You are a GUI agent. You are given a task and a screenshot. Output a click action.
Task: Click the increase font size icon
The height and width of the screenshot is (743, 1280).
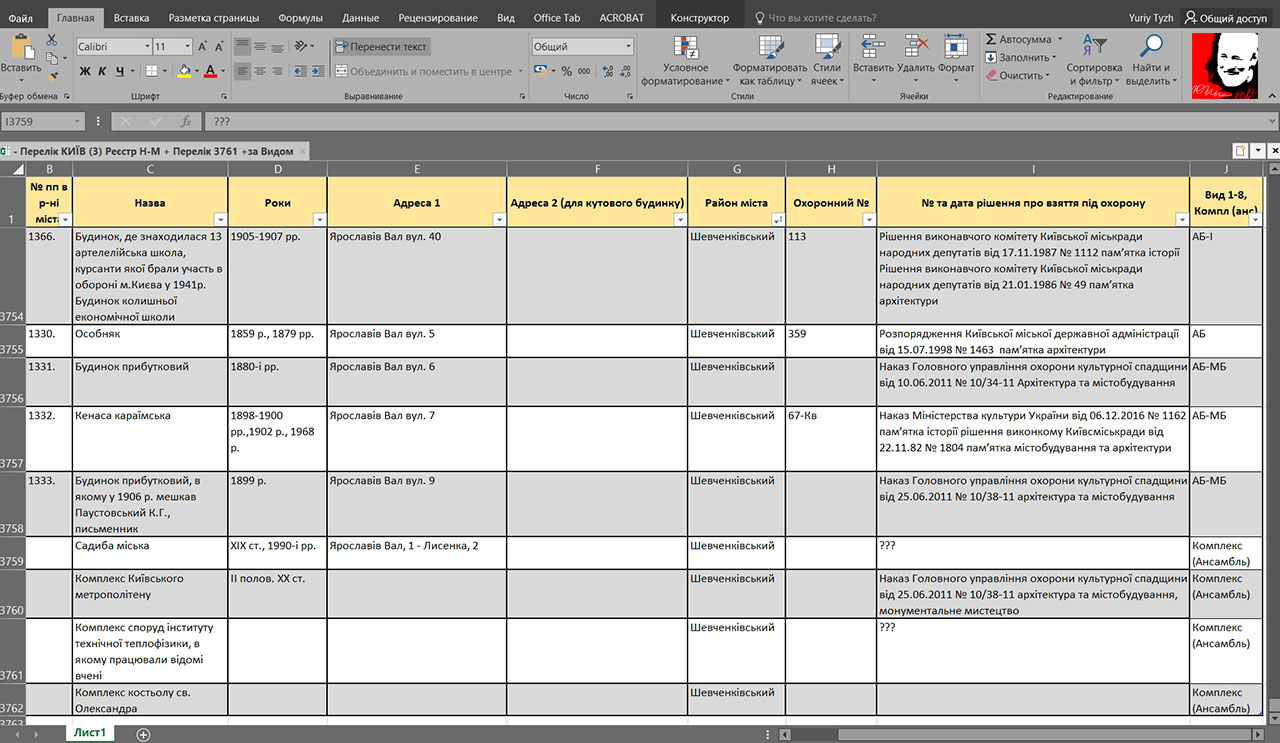click(x=203, y=47)
